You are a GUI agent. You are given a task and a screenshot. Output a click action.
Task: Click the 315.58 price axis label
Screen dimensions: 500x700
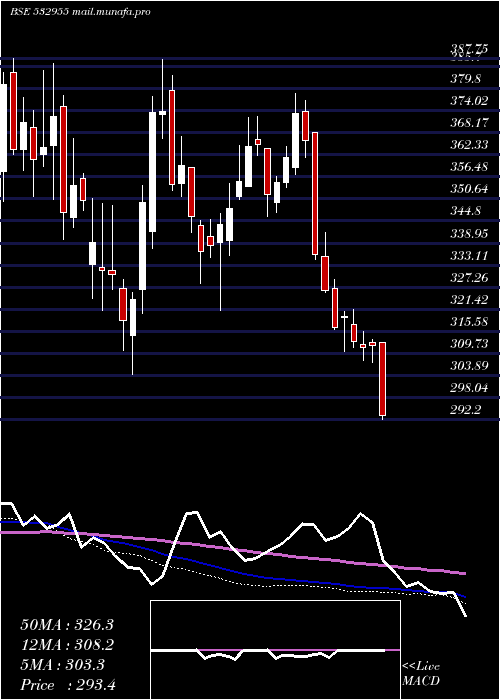(469, 321)
